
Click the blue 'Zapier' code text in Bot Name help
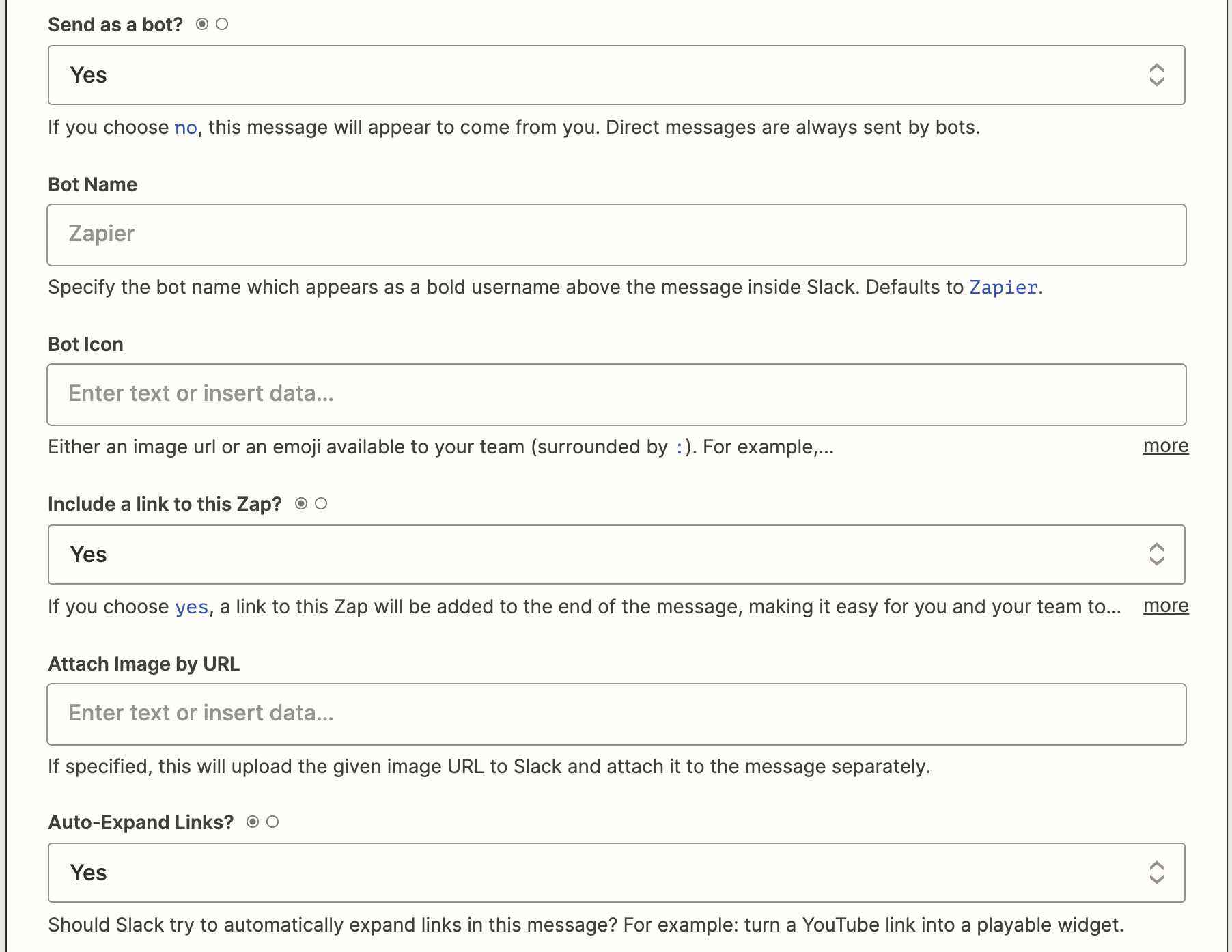1004,288
